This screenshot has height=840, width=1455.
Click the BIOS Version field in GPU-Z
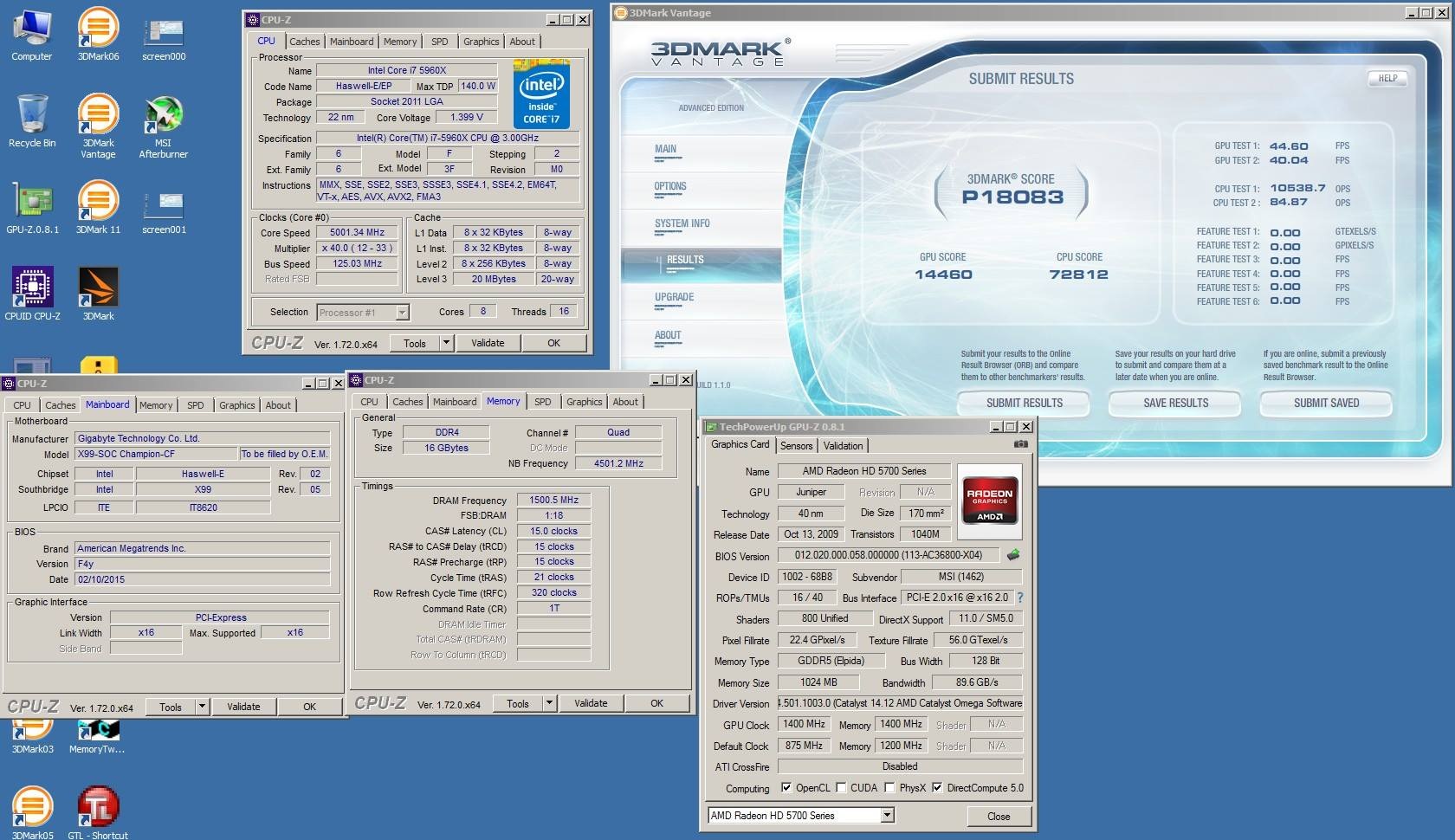coord(889,555)
